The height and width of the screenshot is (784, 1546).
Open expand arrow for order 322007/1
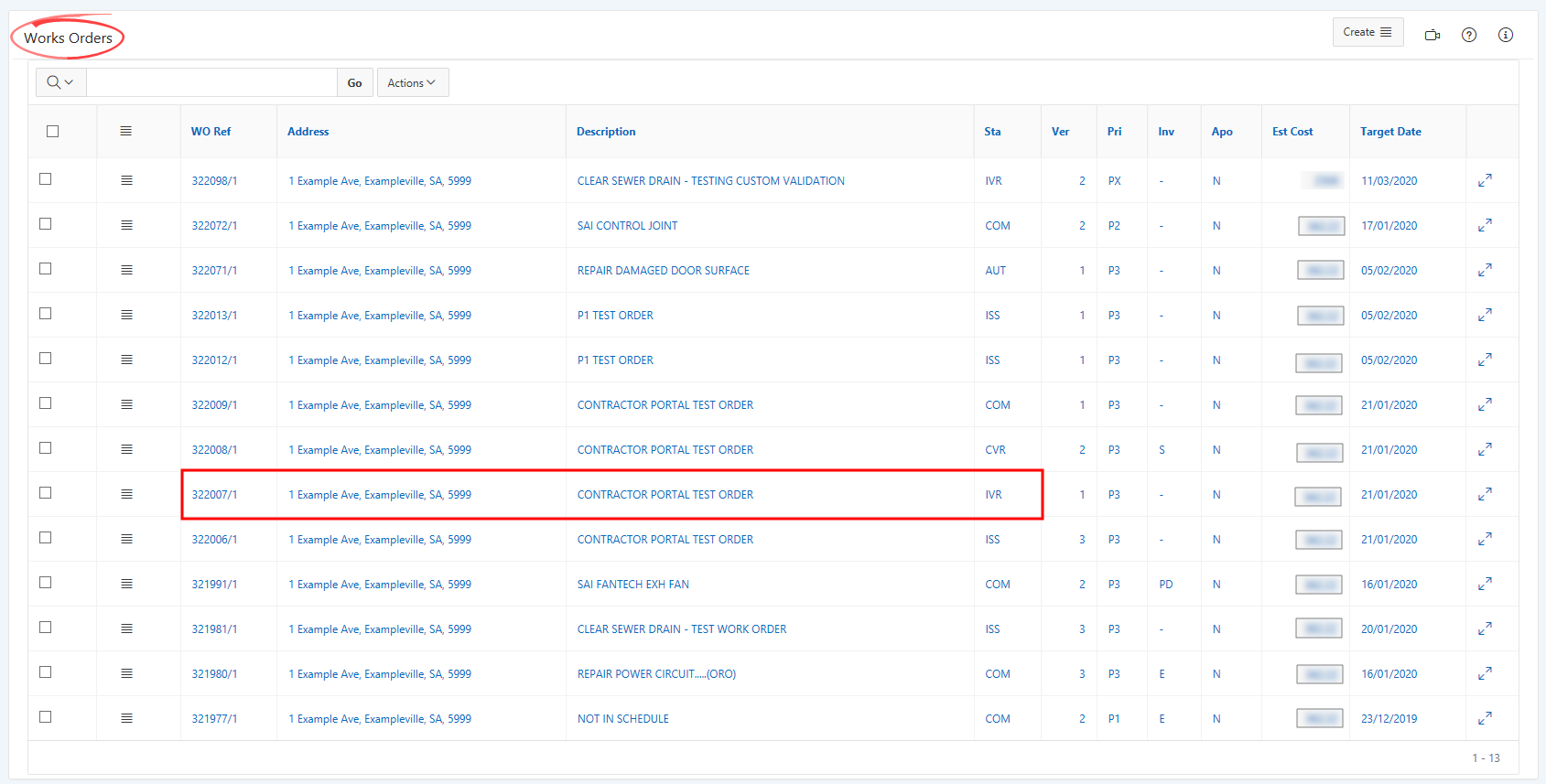[x=1485, y=494]
